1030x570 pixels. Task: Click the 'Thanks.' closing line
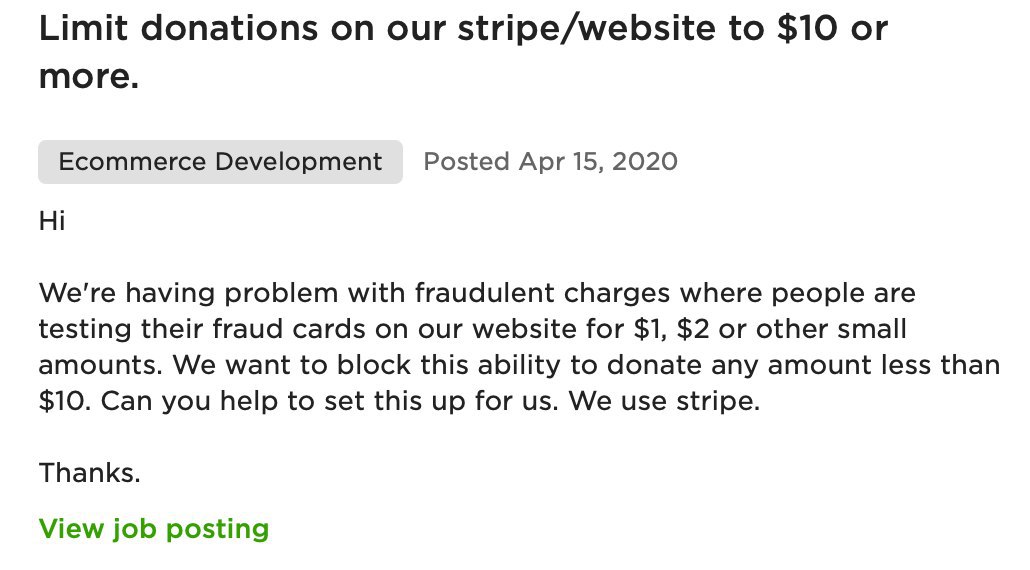pyautogui.click(x=89, y=473)
